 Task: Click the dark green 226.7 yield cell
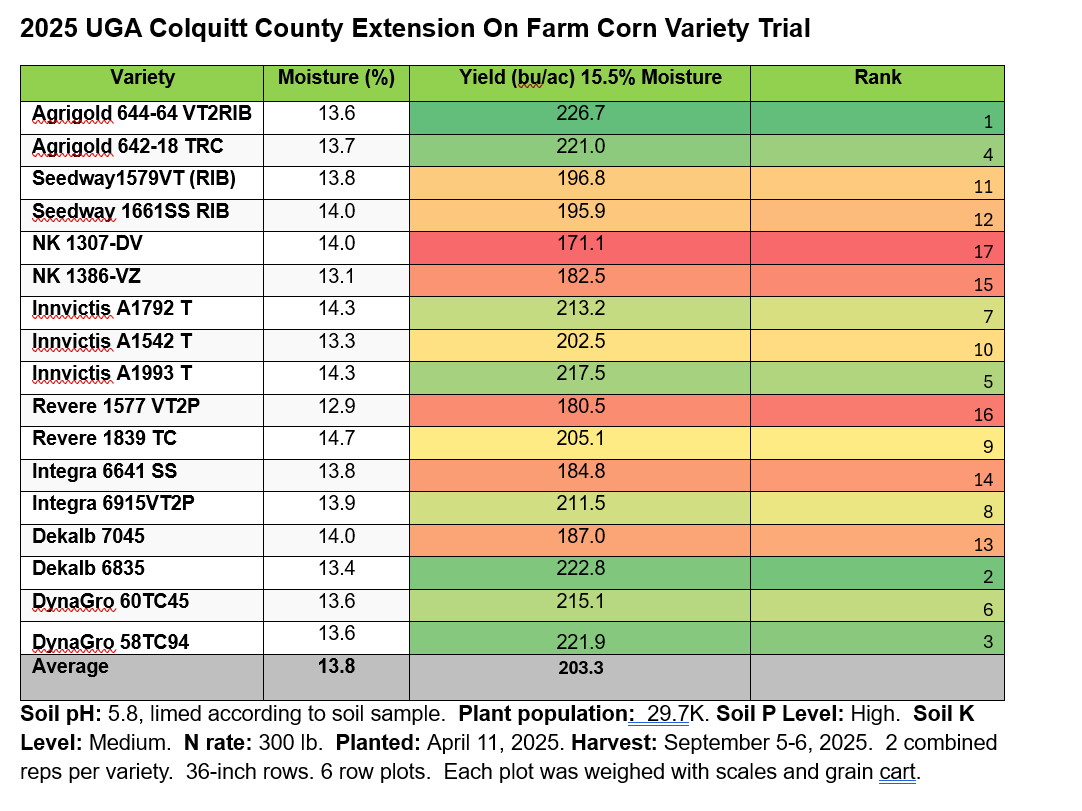click(x=579, y=115)
